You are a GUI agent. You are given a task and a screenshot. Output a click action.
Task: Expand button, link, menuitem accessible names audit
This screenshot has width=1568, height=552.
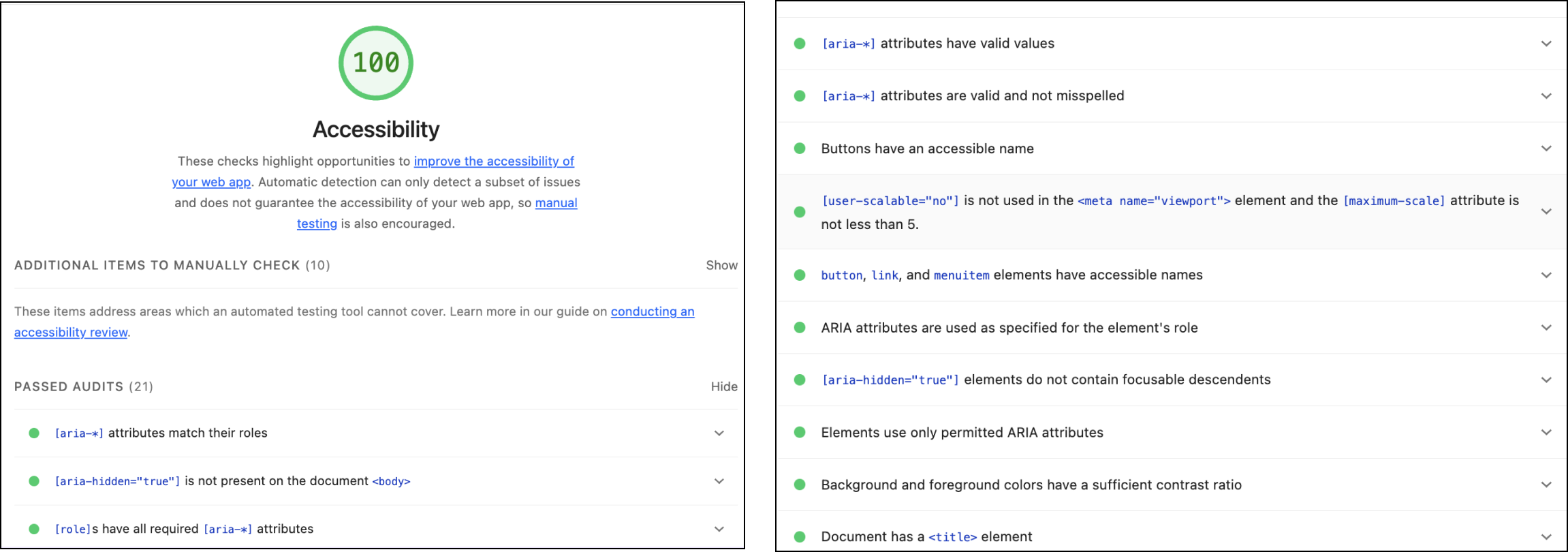[1546, 275]
